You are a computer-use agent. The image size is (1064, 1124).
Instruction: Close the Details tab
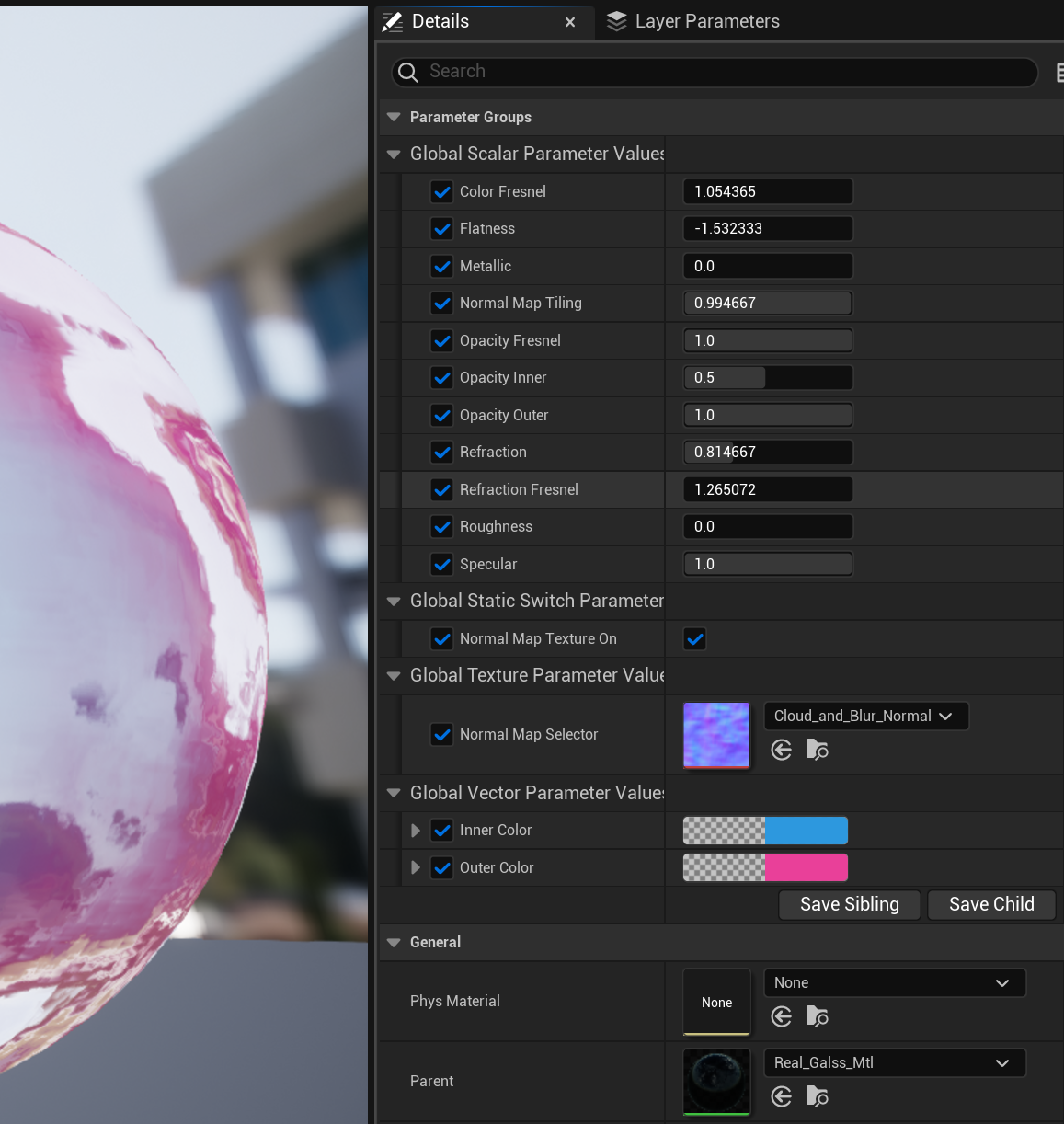570,22
